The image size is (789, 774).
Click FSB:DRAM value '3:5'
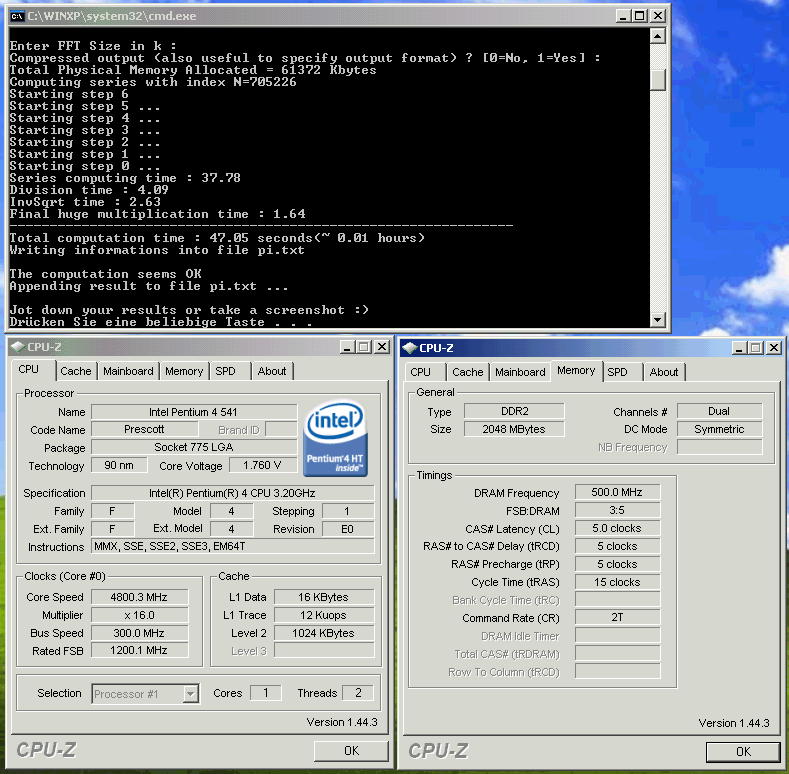(617, 510)
